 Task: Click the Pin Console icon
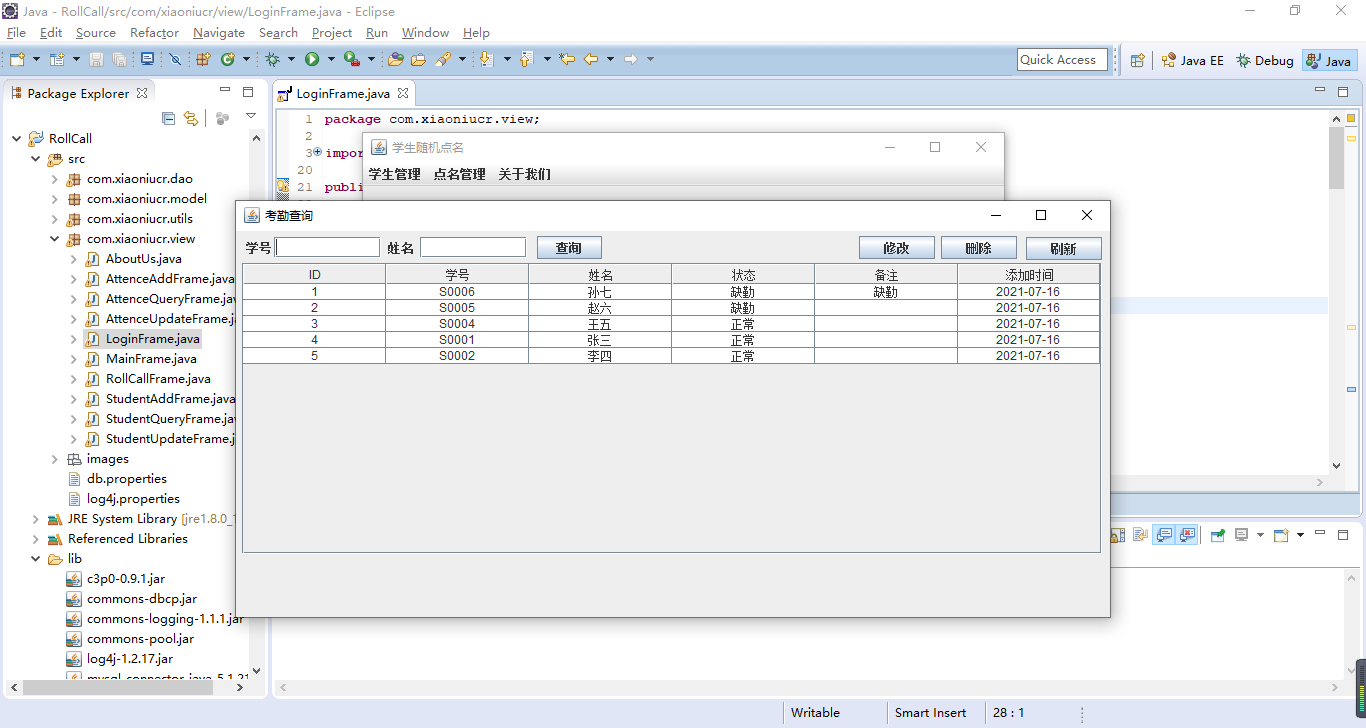coord(1217,535)
